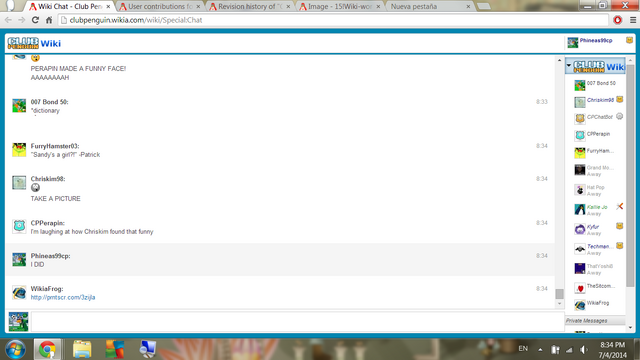The width and height of the screenshot is (640, 360).
Task: Collapse the Club Penguin Wiki user list arrow
Action: pos(569,65)
